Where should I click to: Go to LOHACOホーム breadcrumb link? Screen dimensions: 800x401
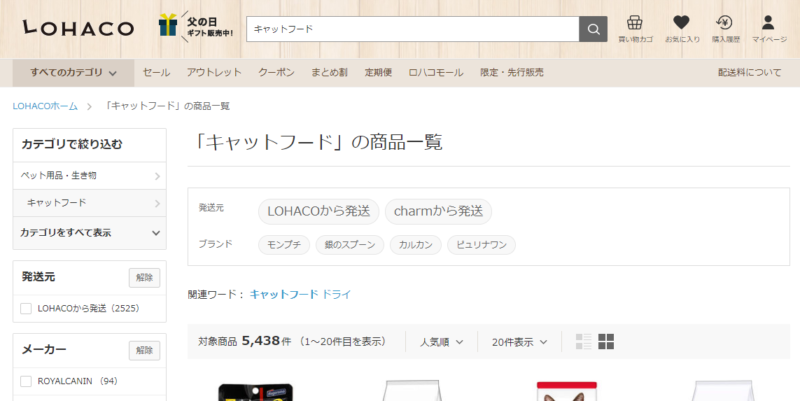pos(45,106)
